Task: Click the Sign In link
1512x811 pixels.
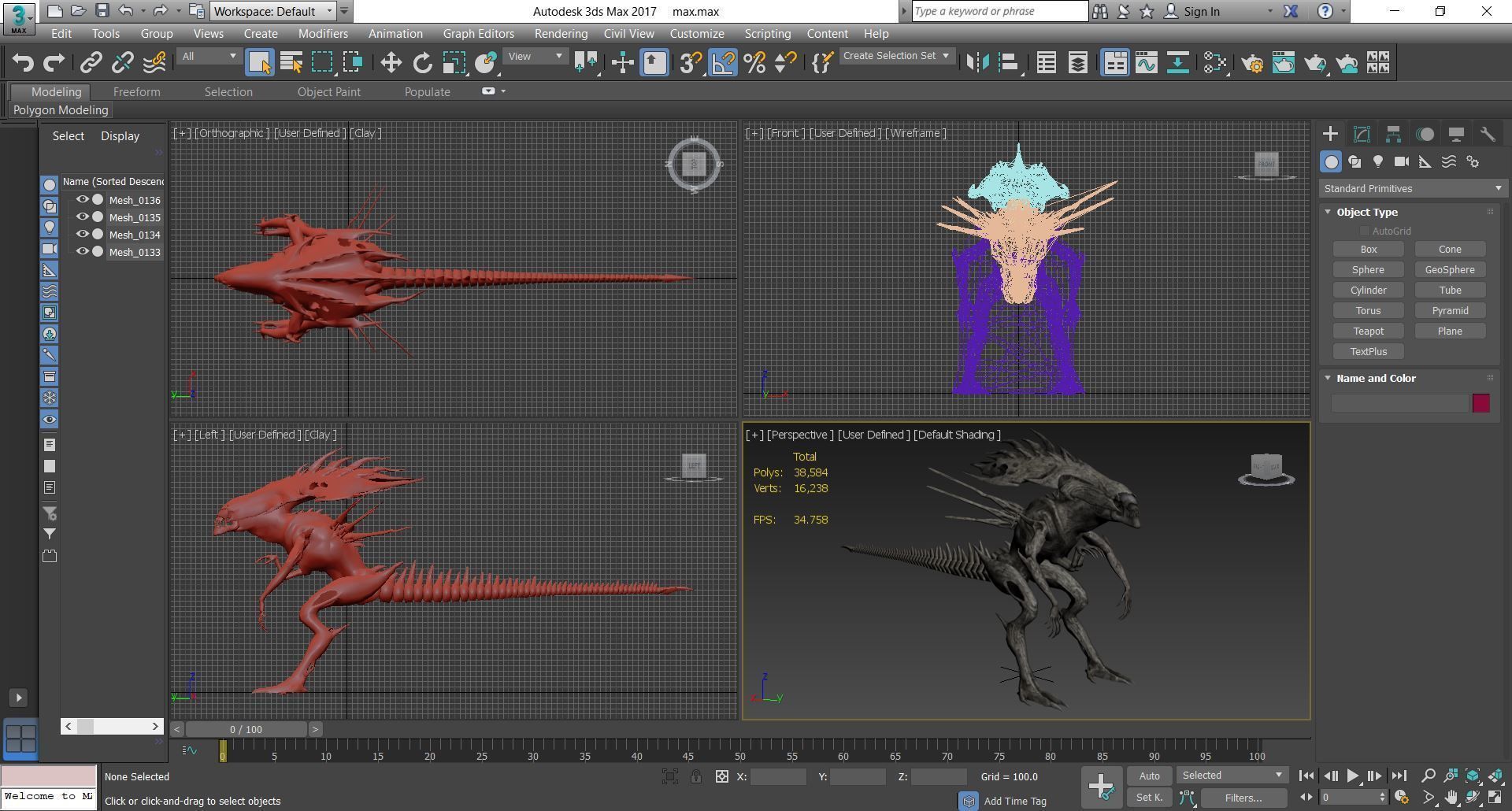Action: (x=1201, y=11)
